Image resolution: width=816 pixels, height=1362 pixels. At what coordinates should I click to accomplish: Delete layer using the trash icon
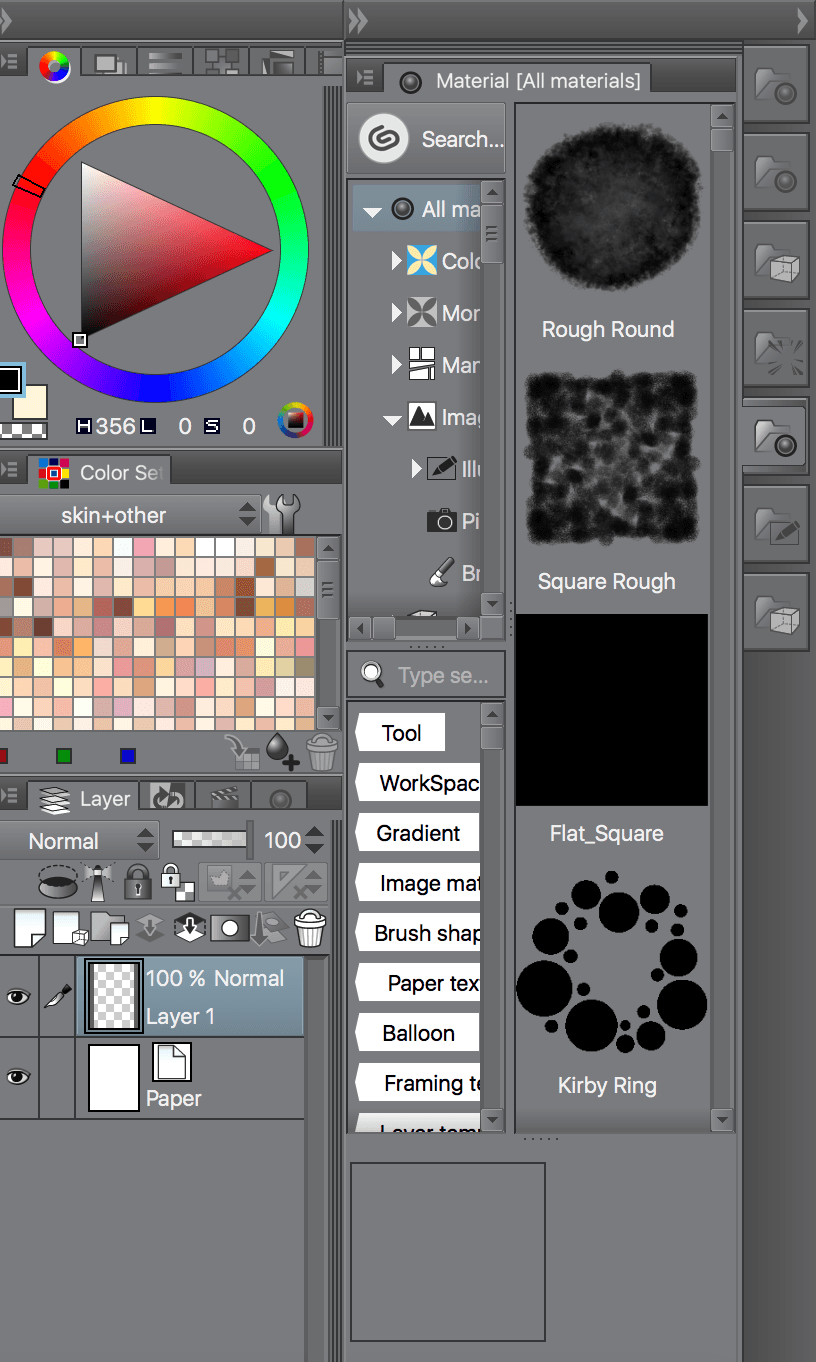pos(310,928)
